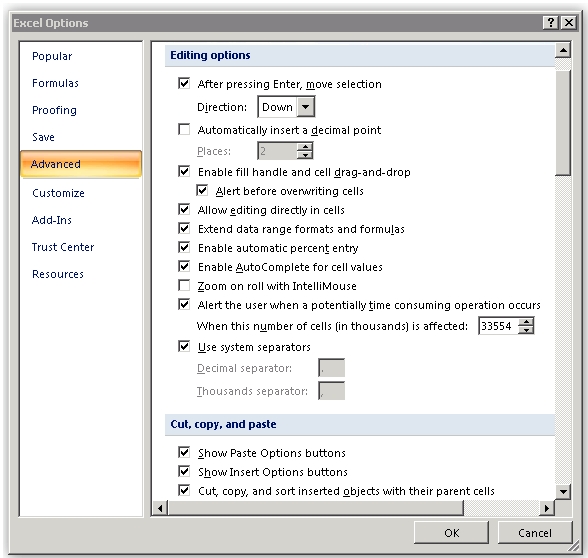Screen dimensions: 588x558
Task: Select the Proofing category
Action: 54,110
